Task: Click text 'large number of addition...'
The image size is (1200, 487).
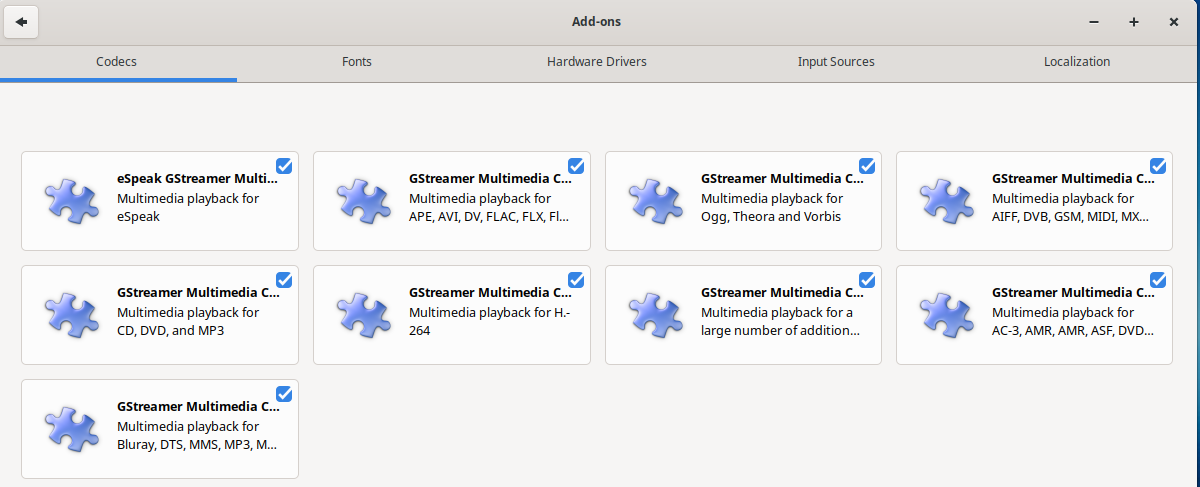Action: [x=780, y=330]
